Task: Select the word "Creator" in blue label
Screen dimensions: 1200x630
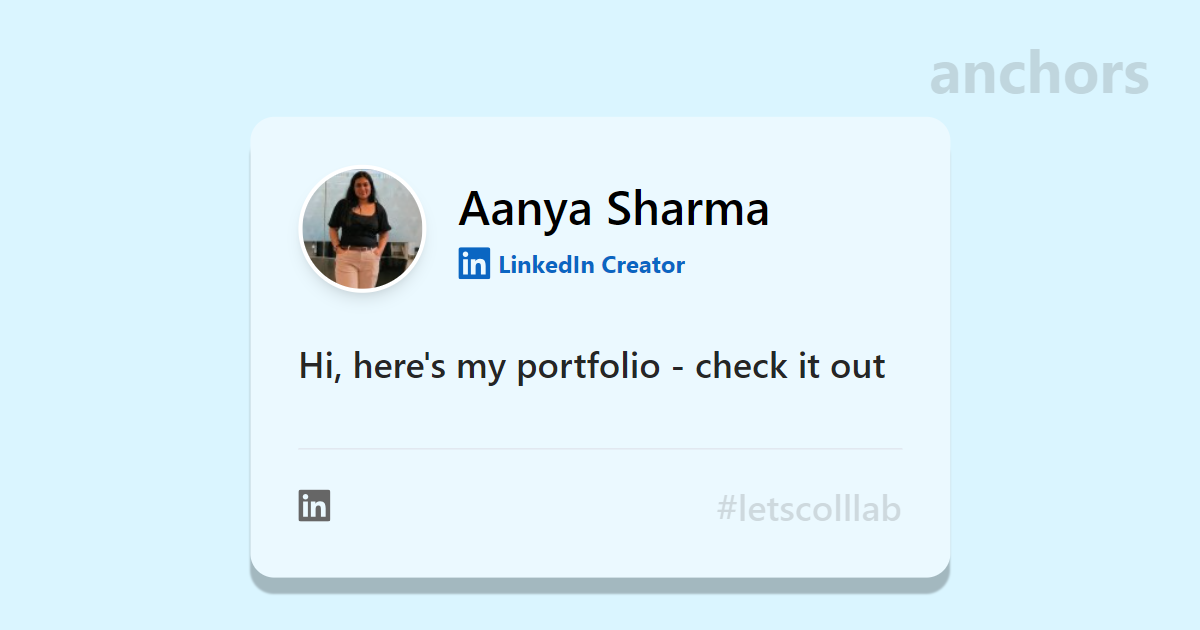Action: point(643,265)
